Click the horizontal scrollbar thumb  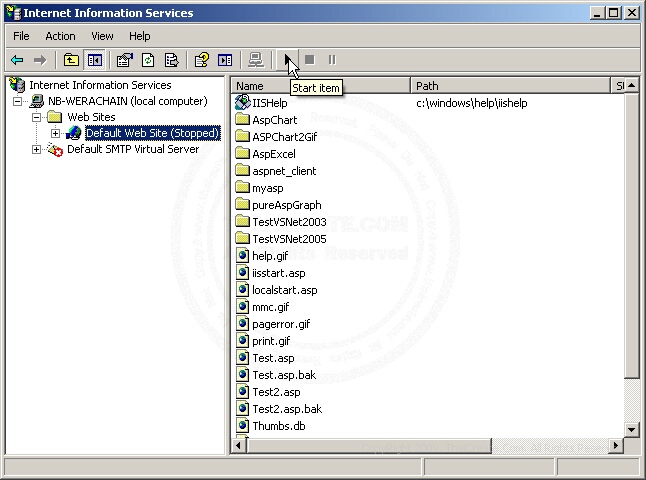[x=369, y=445]
